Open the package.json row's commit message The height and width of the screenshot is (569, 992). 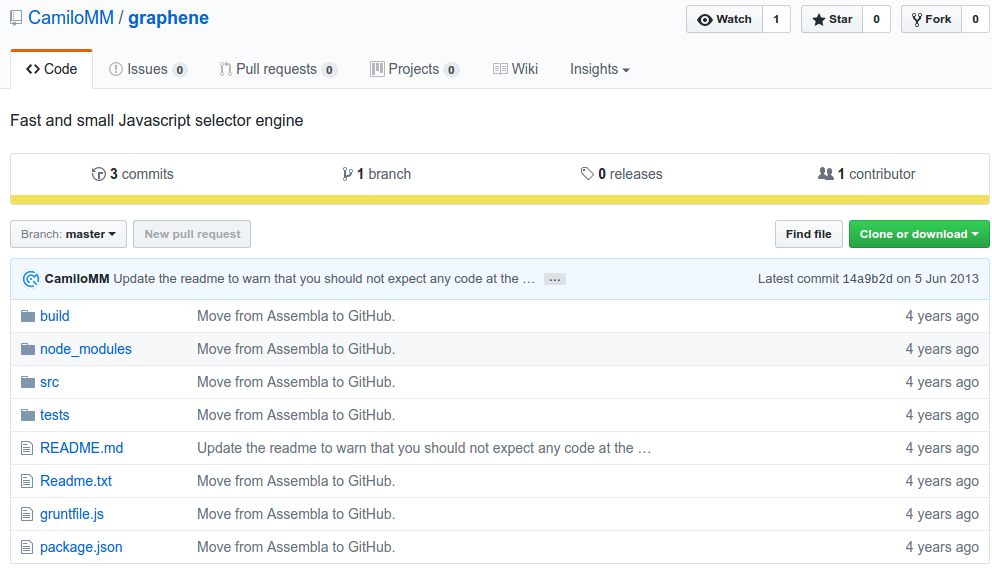[296, 547]
